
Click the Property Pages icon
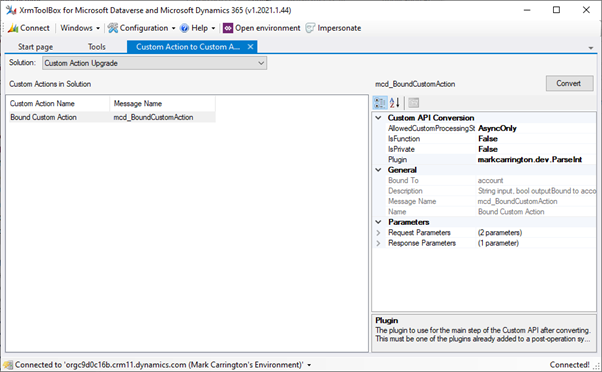413,103
